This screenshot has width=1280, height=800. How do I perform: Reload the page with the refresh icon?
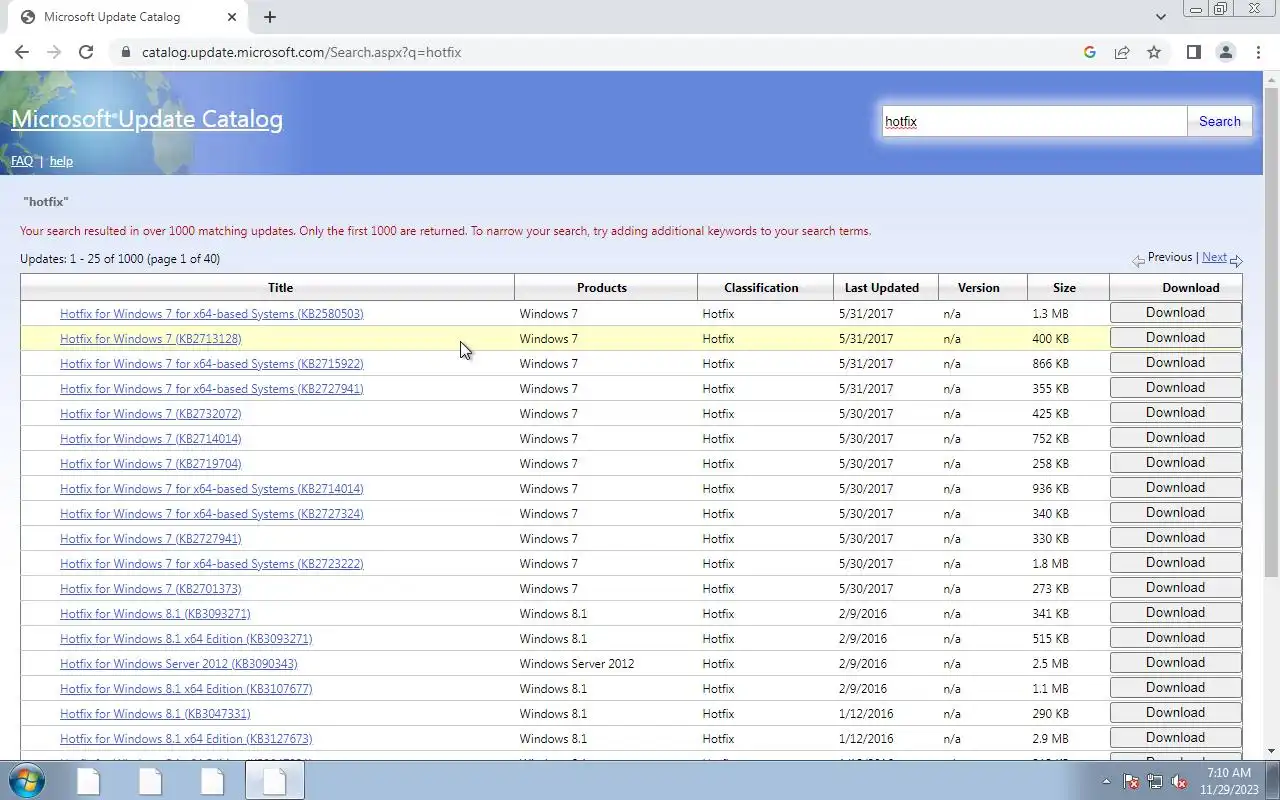[86, 52]
